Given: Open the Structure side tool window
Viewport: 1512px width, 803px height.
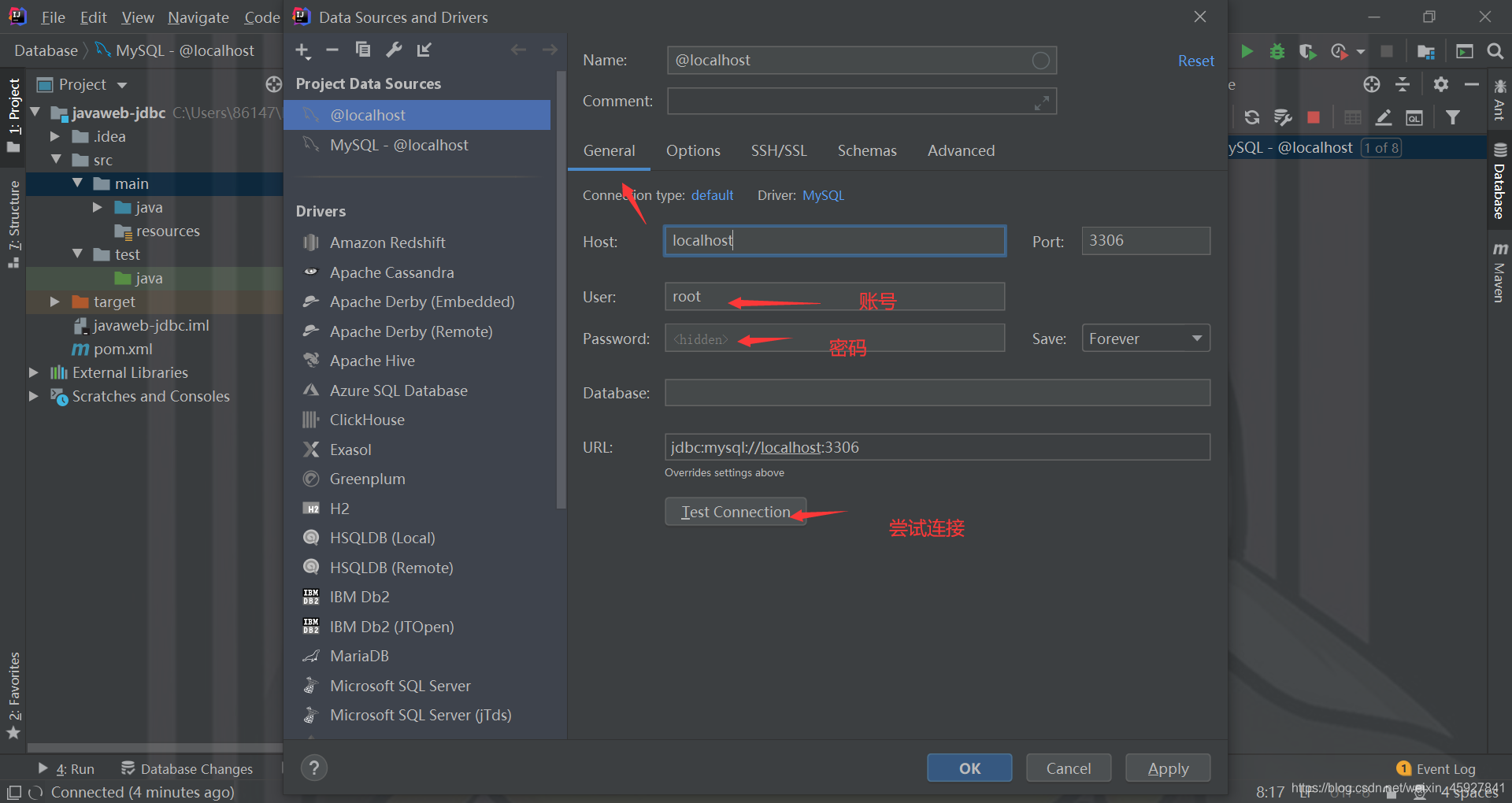Looking at the screenshot, I should click(x=13, y=223).
